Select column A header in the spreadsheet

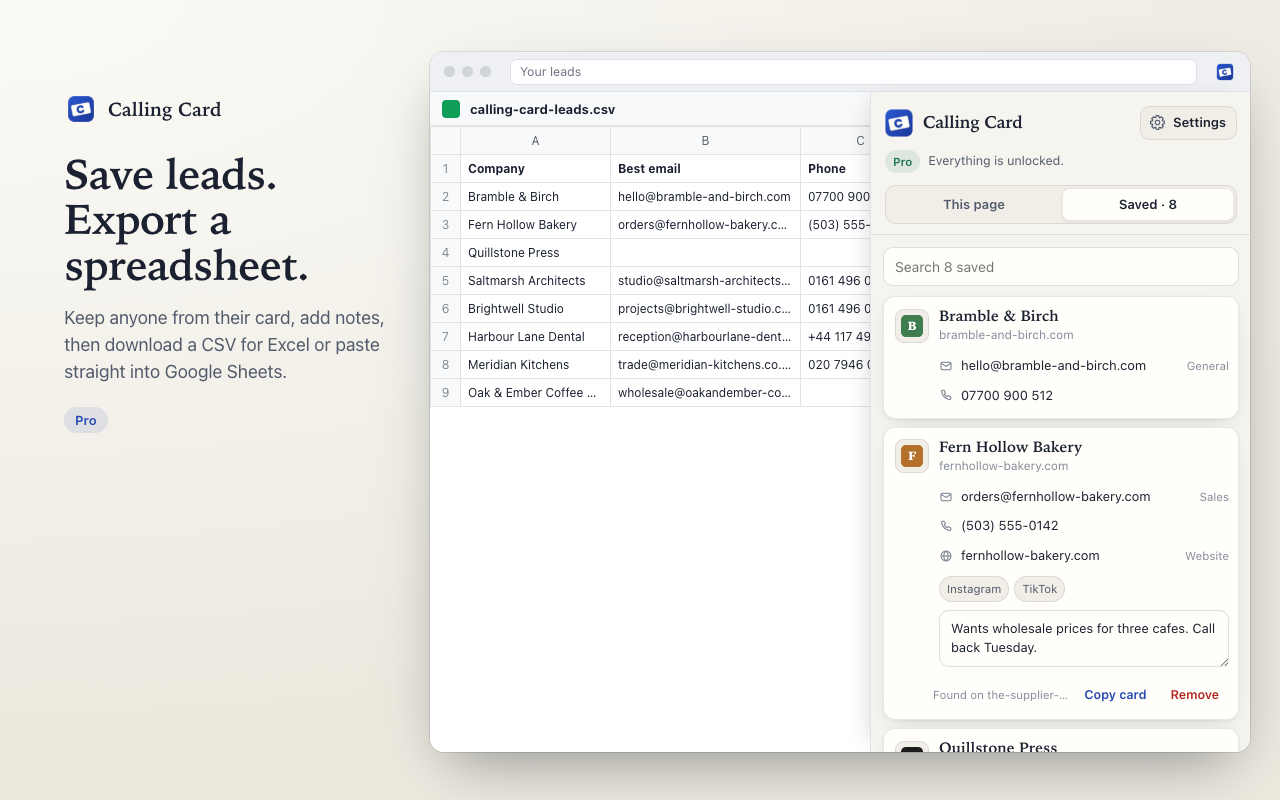(x=535, y=141)
